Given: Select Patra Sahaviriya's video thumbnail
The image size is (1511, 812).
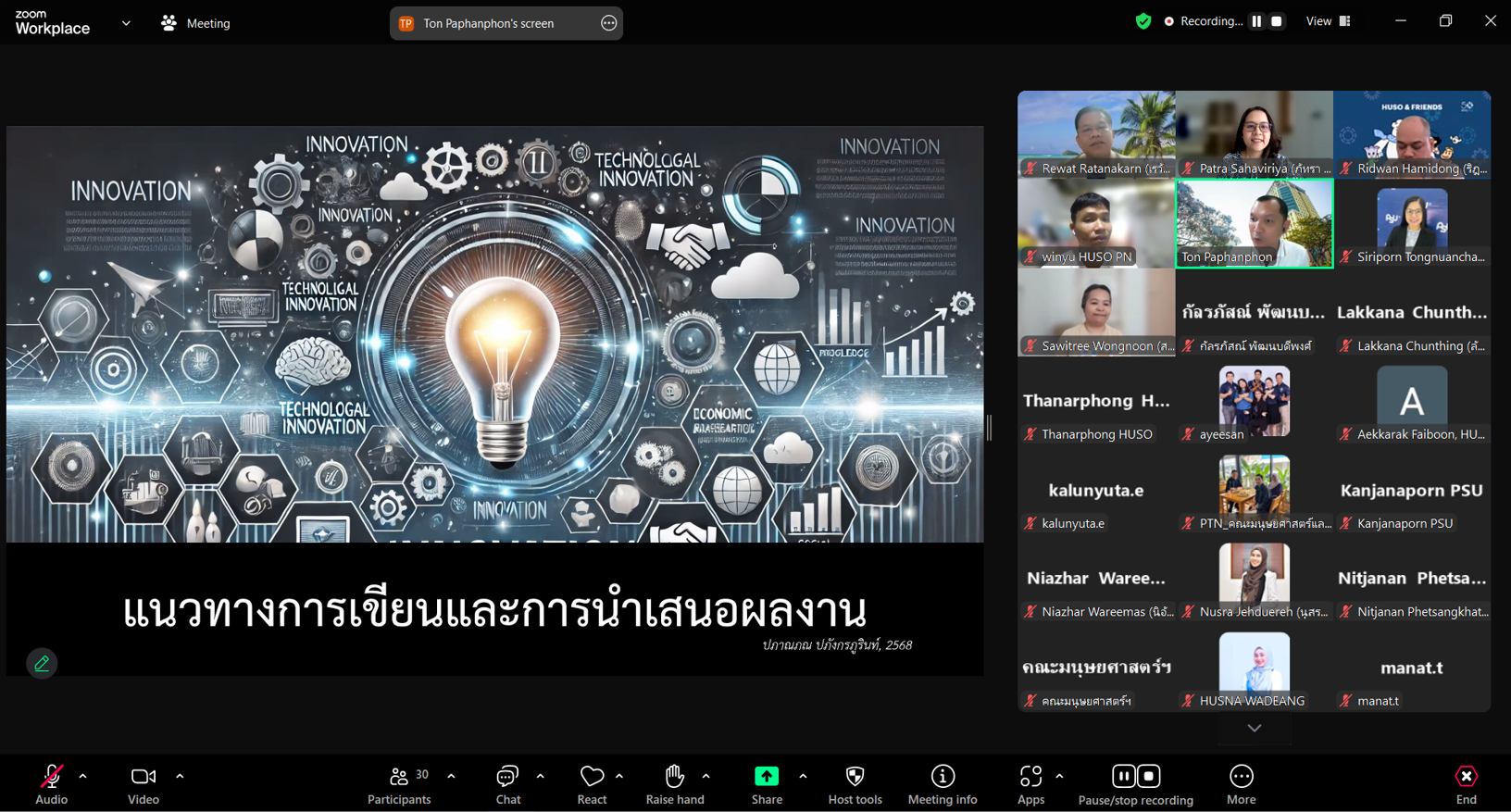Looking at the screenshot, I should tap(1255, 134).
